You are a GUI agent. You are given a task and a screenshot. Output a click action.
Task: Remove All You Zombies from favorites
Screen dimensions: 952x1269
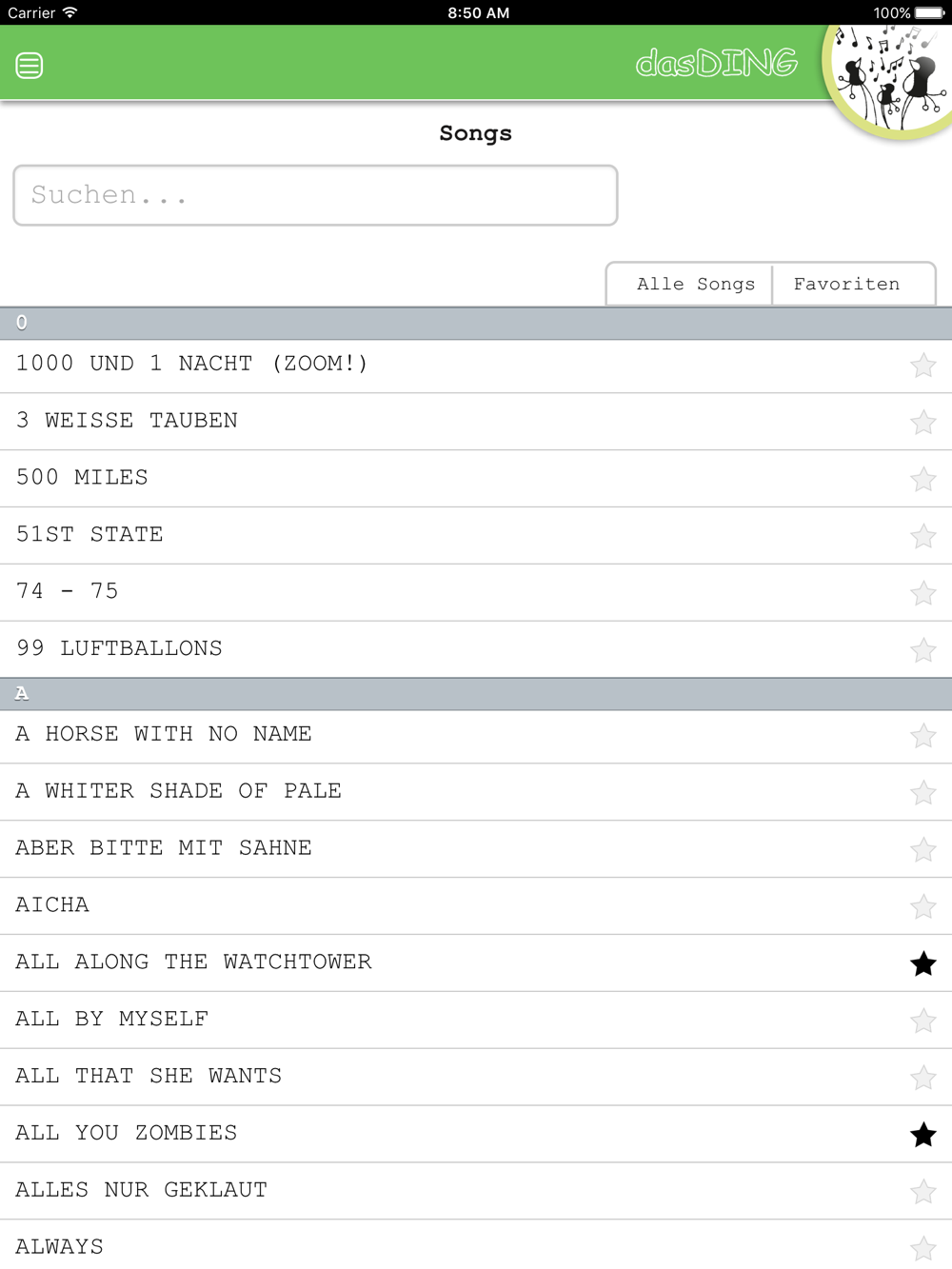[922, 1135]
